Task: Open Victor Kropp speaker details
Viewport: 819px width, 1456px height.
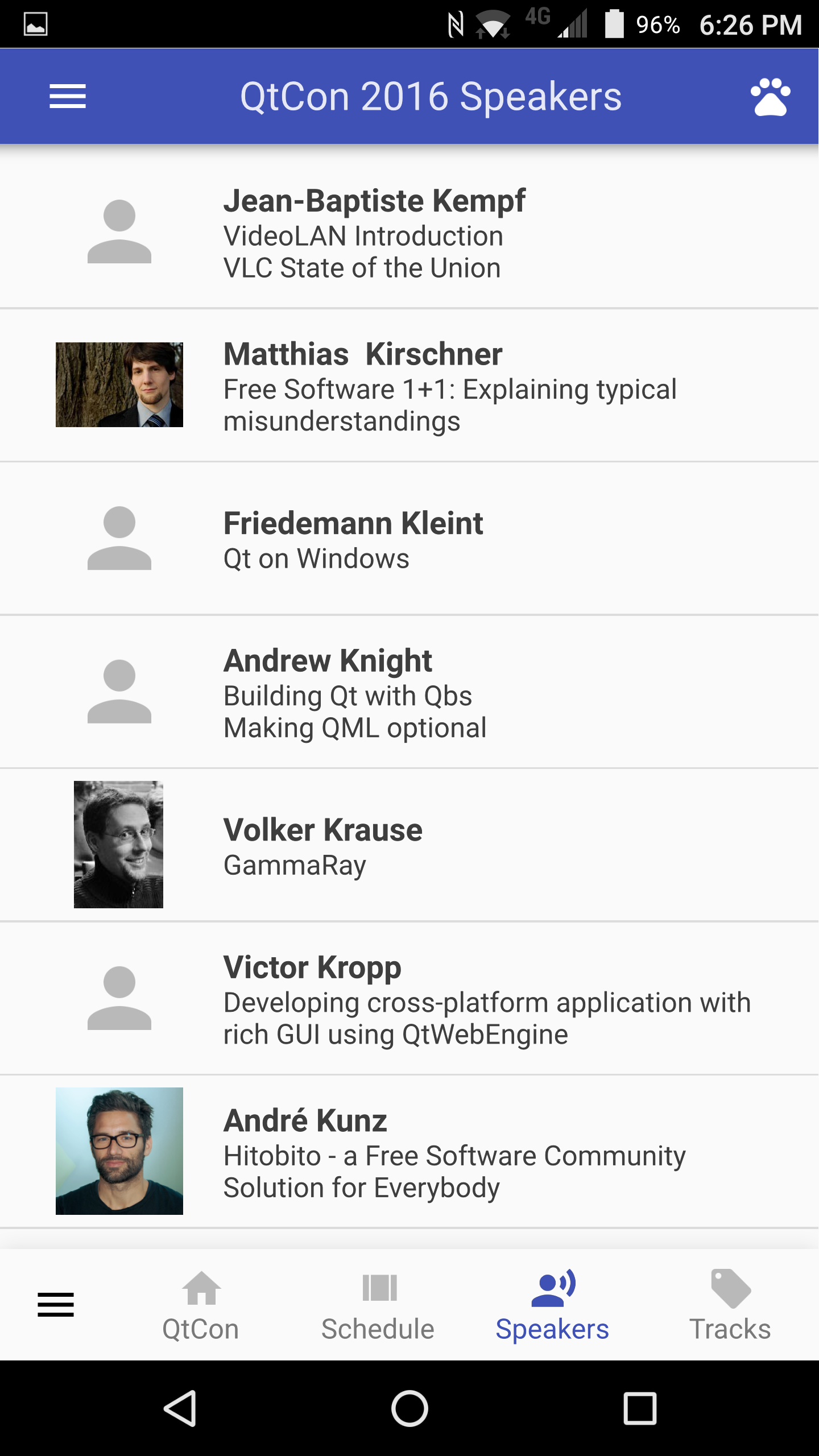Action: [312, 967]
